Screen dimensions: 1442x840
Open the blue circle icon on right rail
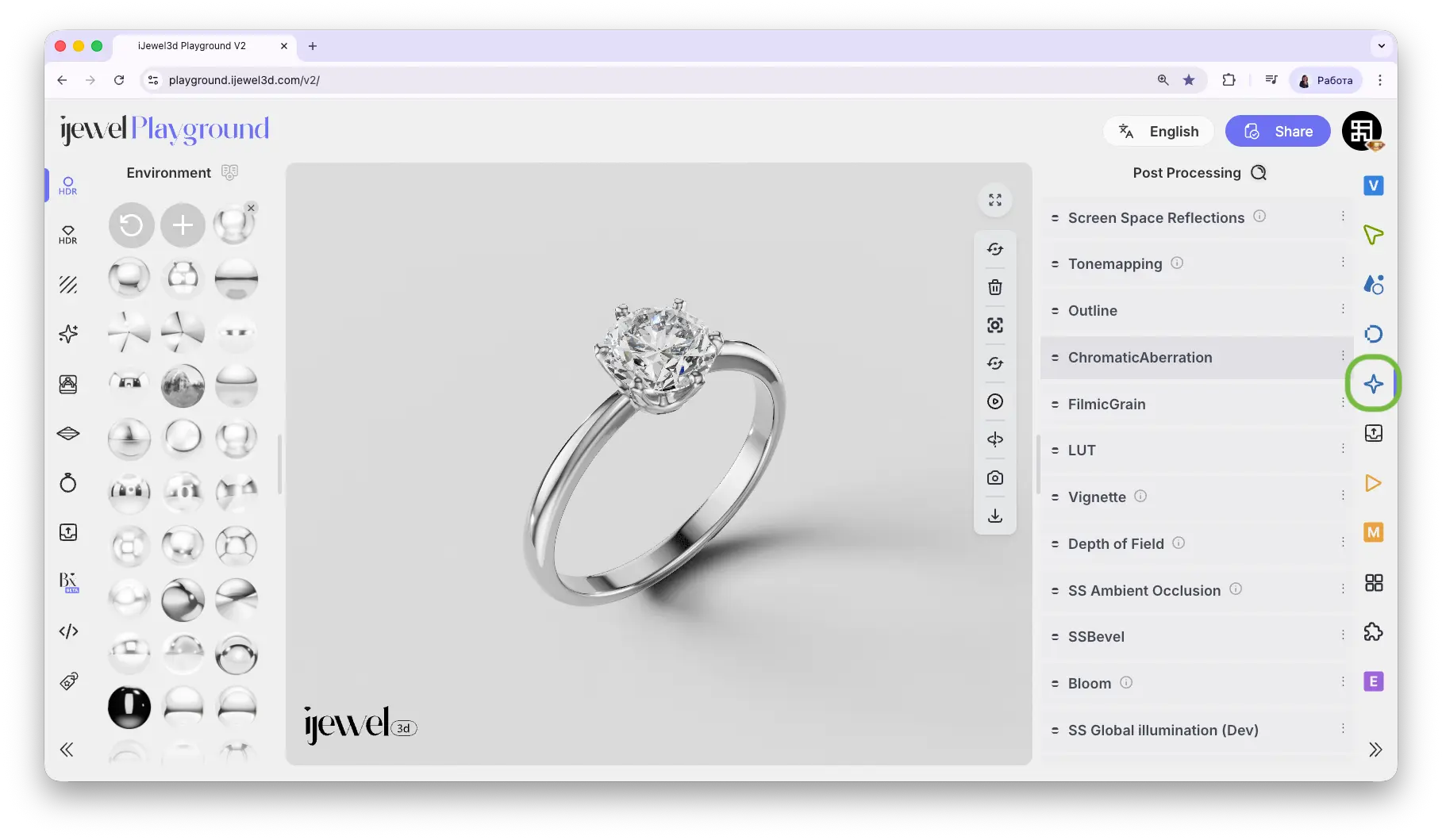[x=1374, y=334]
